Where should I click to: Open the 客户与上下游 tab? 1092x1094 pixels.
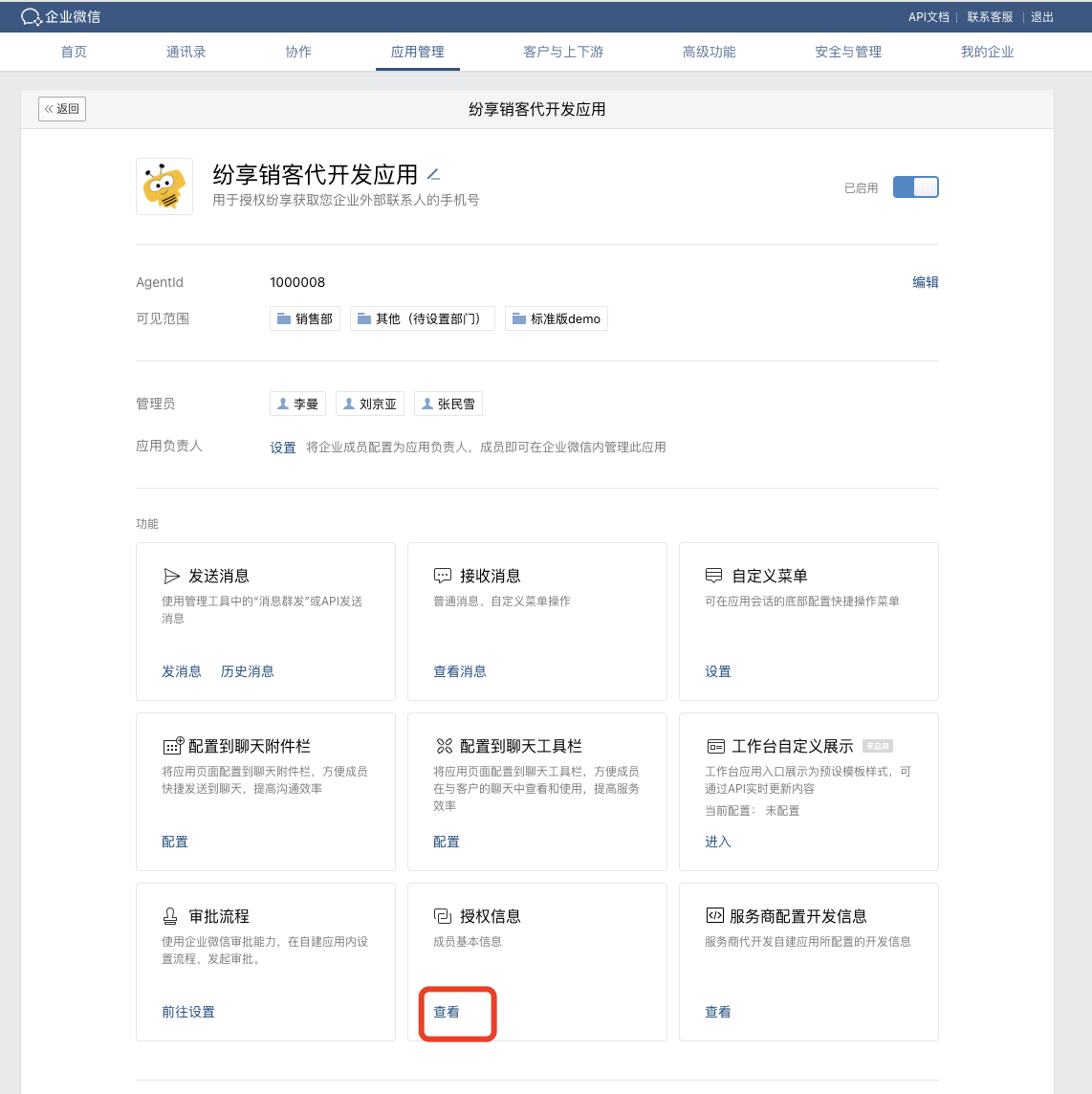tap(563, 52)
